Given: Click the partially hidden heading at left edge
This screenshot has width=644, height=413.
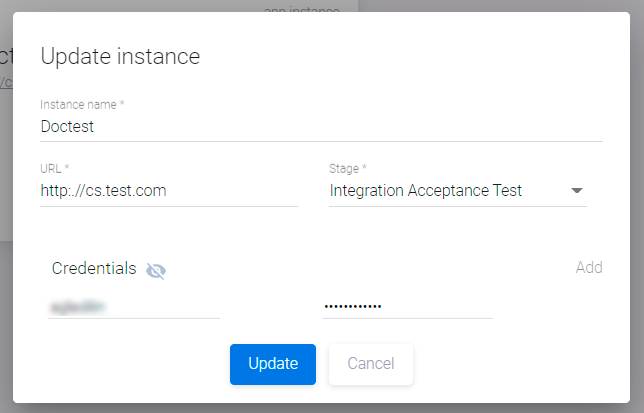Looking at the screenshot, I should [x=5, y=54].
